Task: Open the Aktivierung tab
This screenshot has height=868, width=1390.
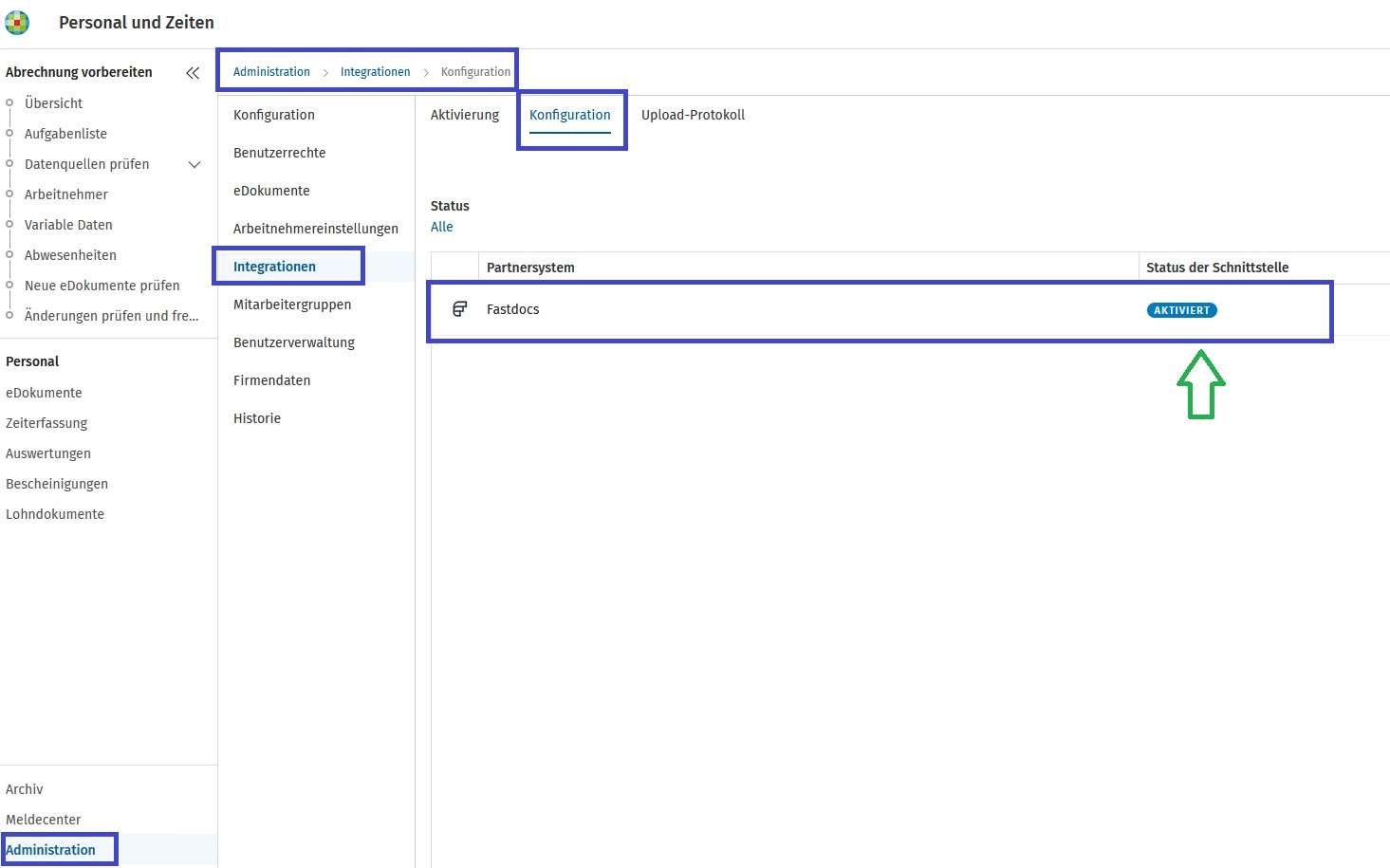Action: tap(465, 115)
